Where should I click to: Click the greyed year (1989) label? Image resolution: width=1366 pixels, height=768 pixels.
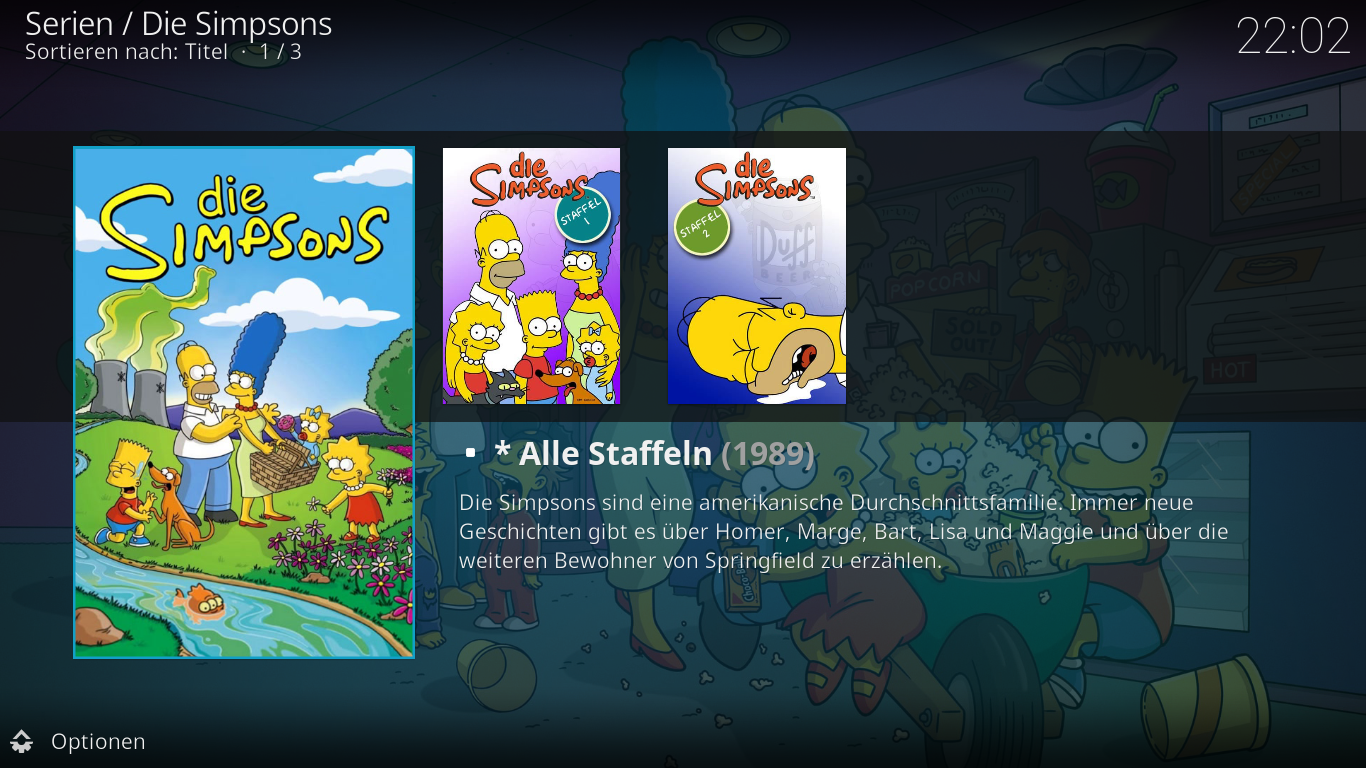768,454
